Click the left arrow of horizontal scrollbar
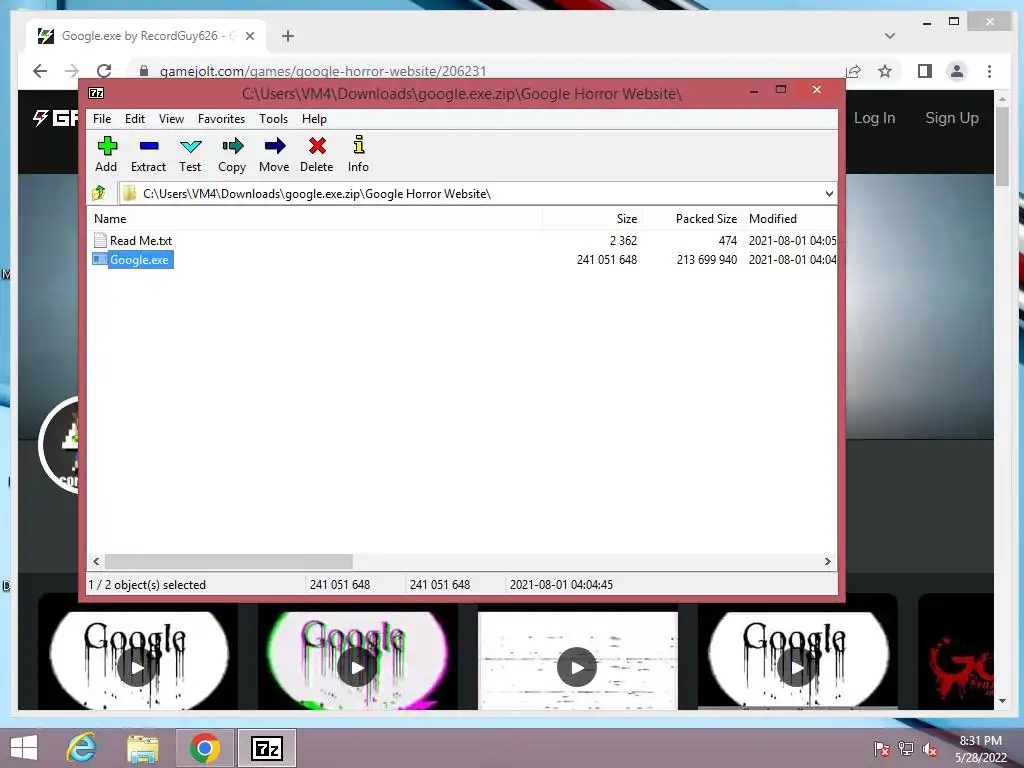 pos(97,562)
